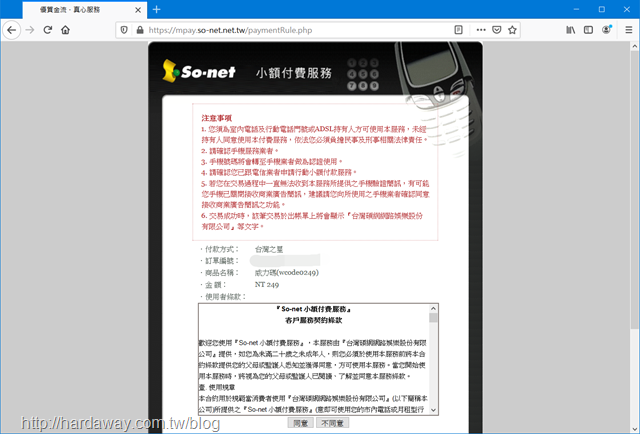Click the 使用者條款 label
The width and height of the screenshot is (640, 434).
(x=225, y=296)
